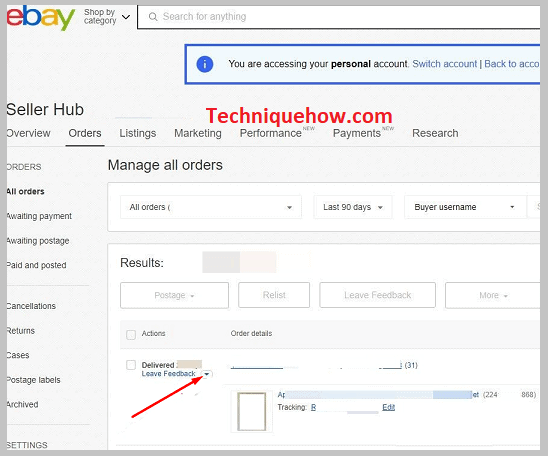Open Archived in sidebar
The image size is (548, 456).
(x=22, y=404)
